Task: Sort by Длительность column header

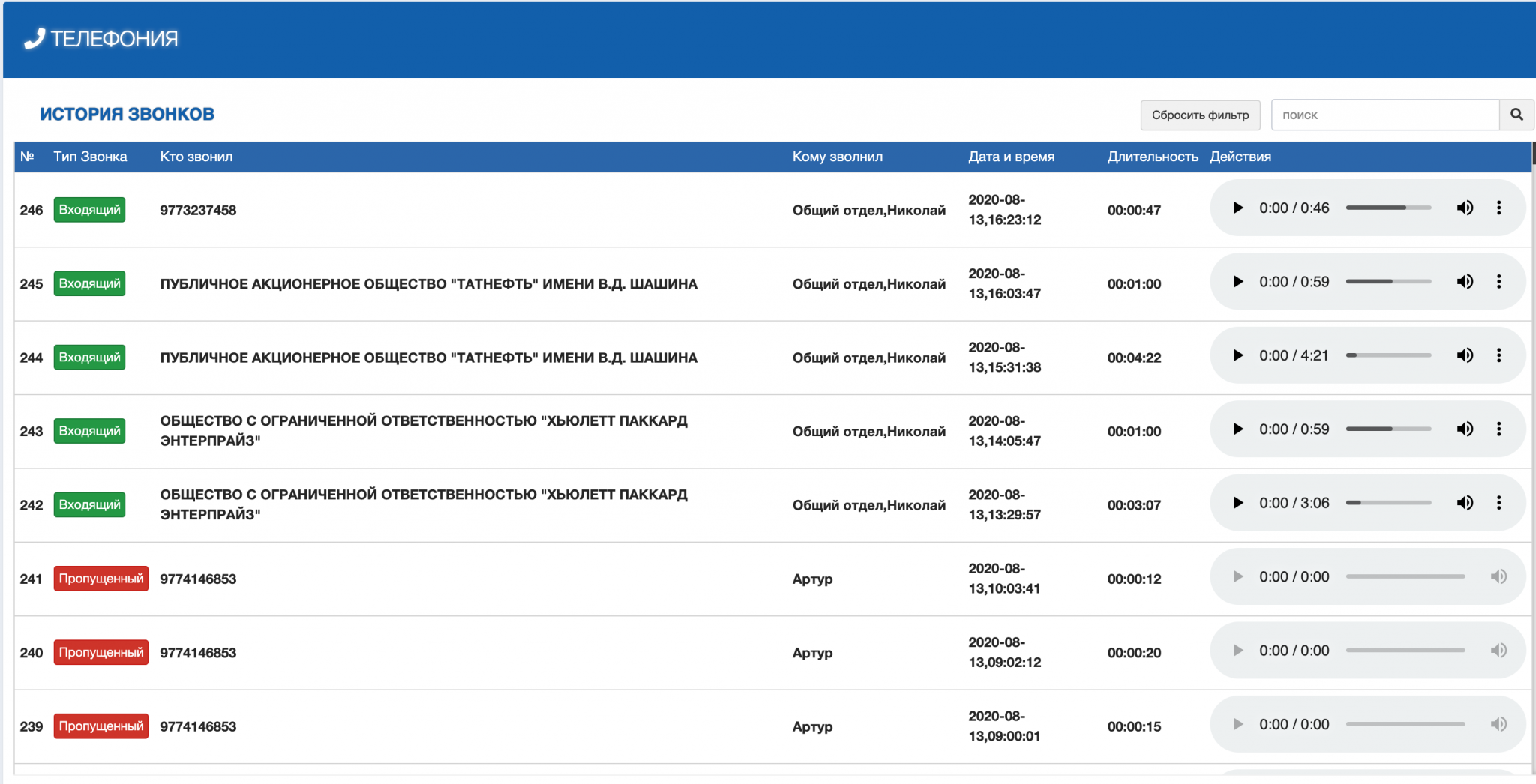Action: tap(1153, 157)
